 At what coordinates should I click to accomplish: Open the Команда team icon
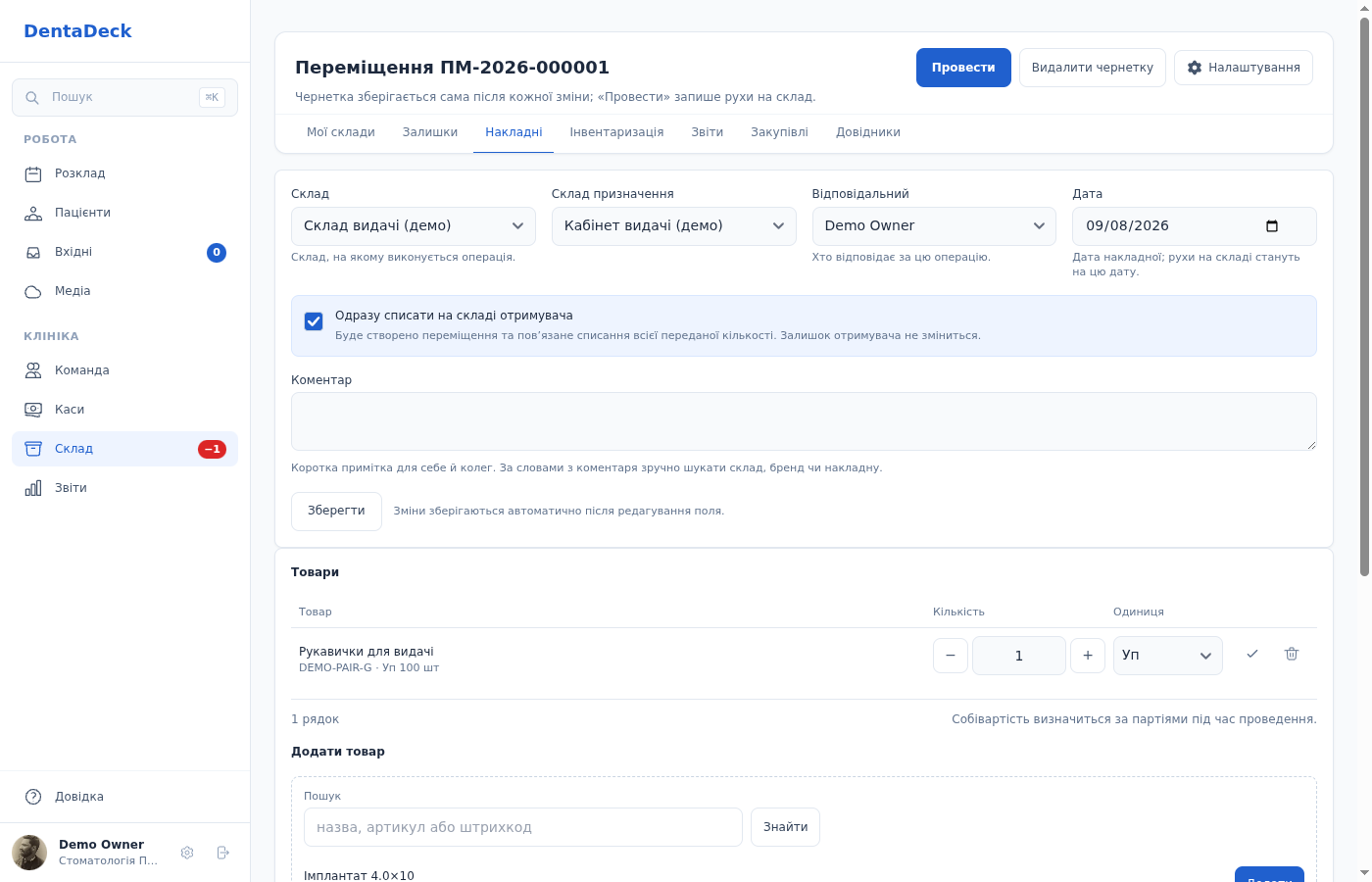coord(33,370)
